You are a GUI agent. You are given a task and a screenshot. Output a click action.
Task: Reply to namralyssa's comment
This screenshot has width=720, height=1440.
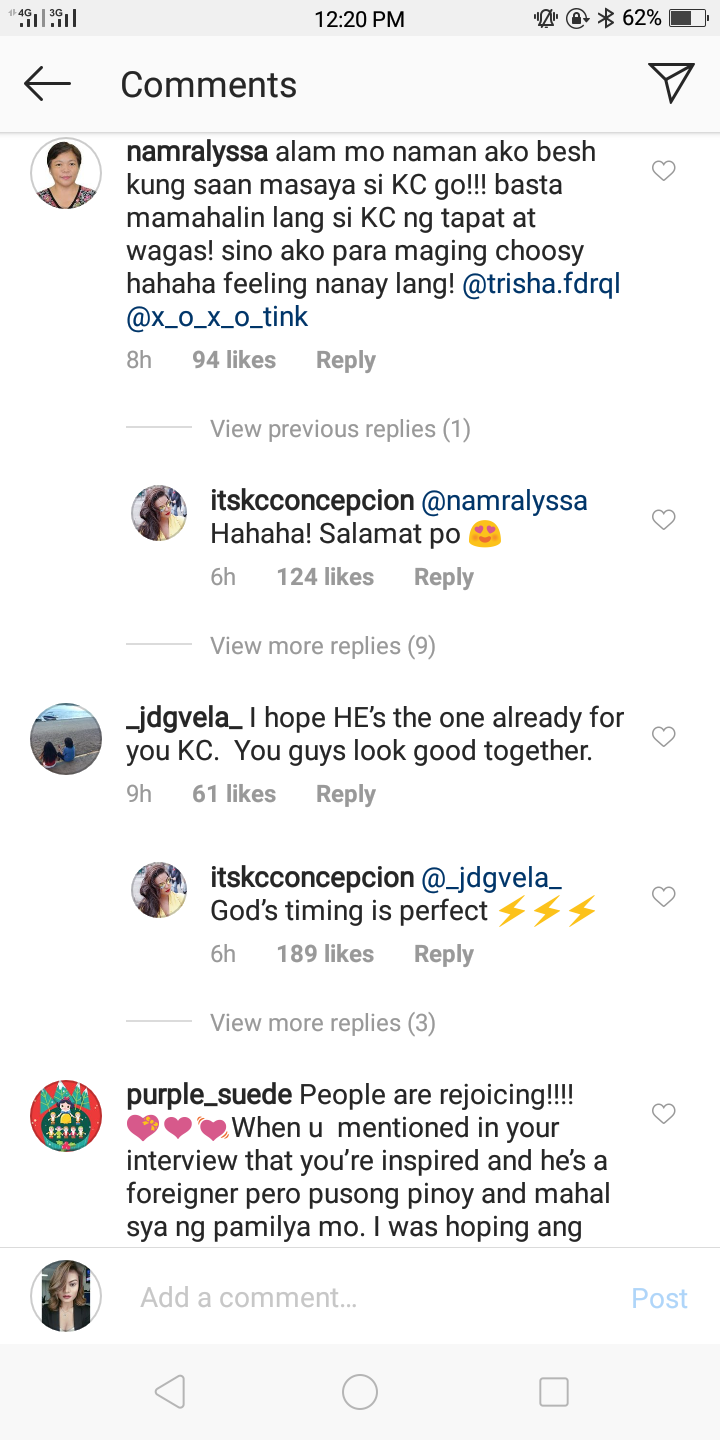pyautogui.click(x=345, y=360)
